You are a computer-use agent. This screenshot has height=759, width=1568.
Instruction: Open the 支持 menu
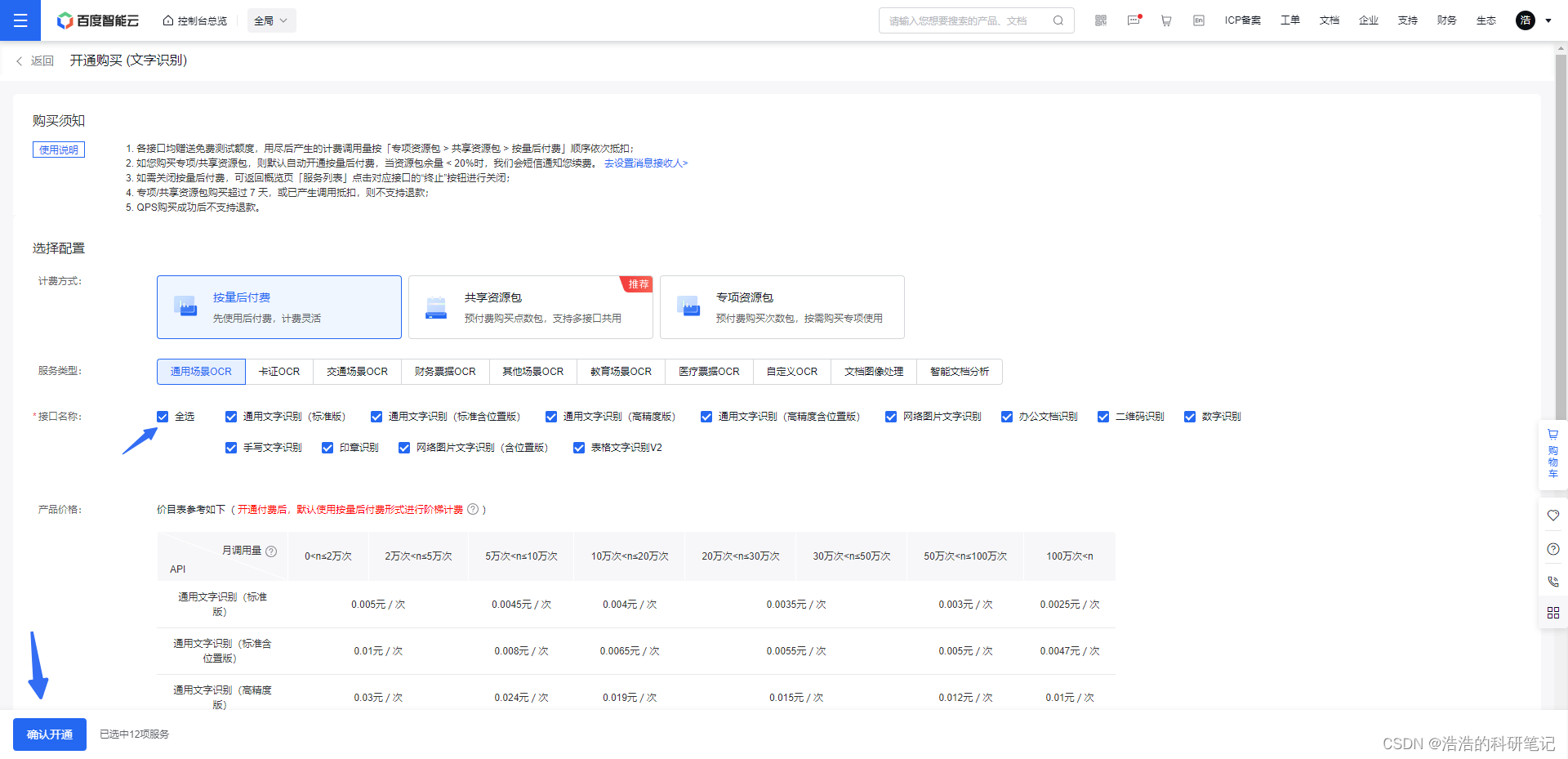(1408, 20)
